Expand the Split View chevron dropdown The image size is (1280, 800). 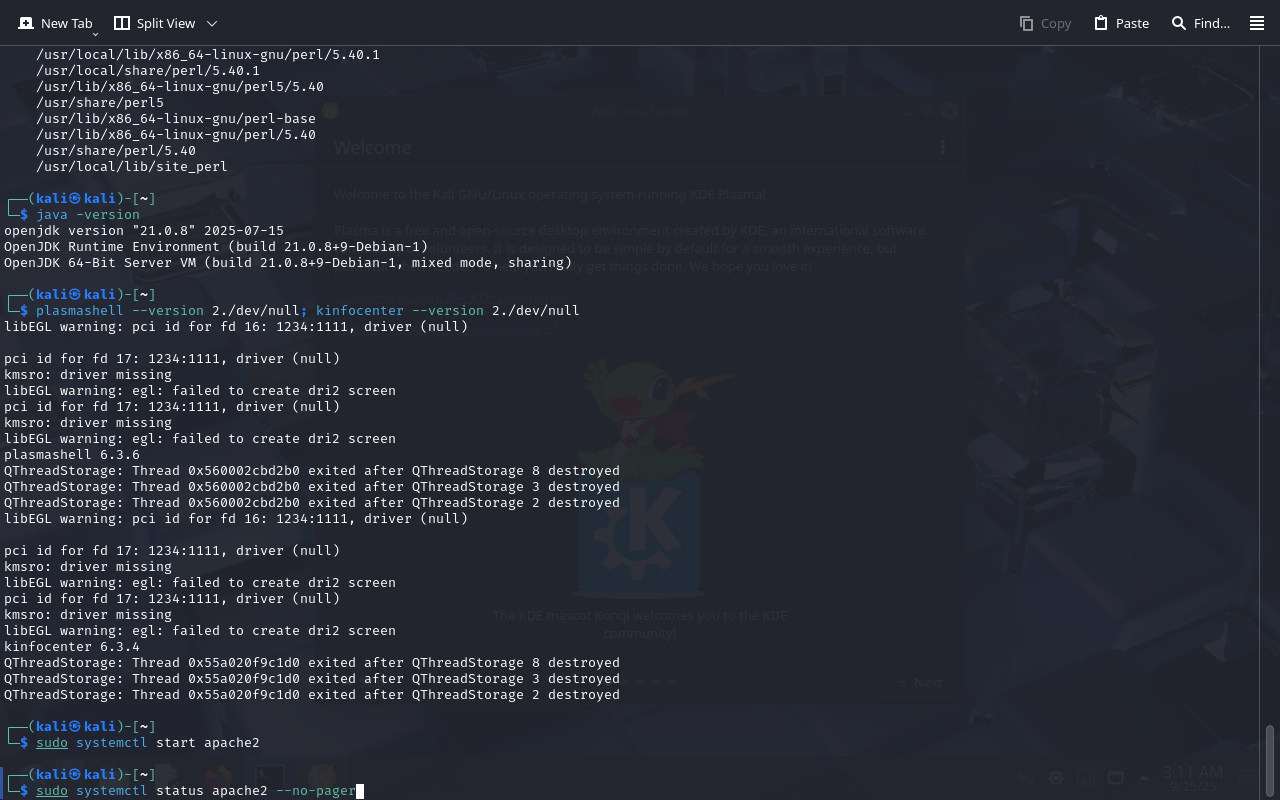211,23
